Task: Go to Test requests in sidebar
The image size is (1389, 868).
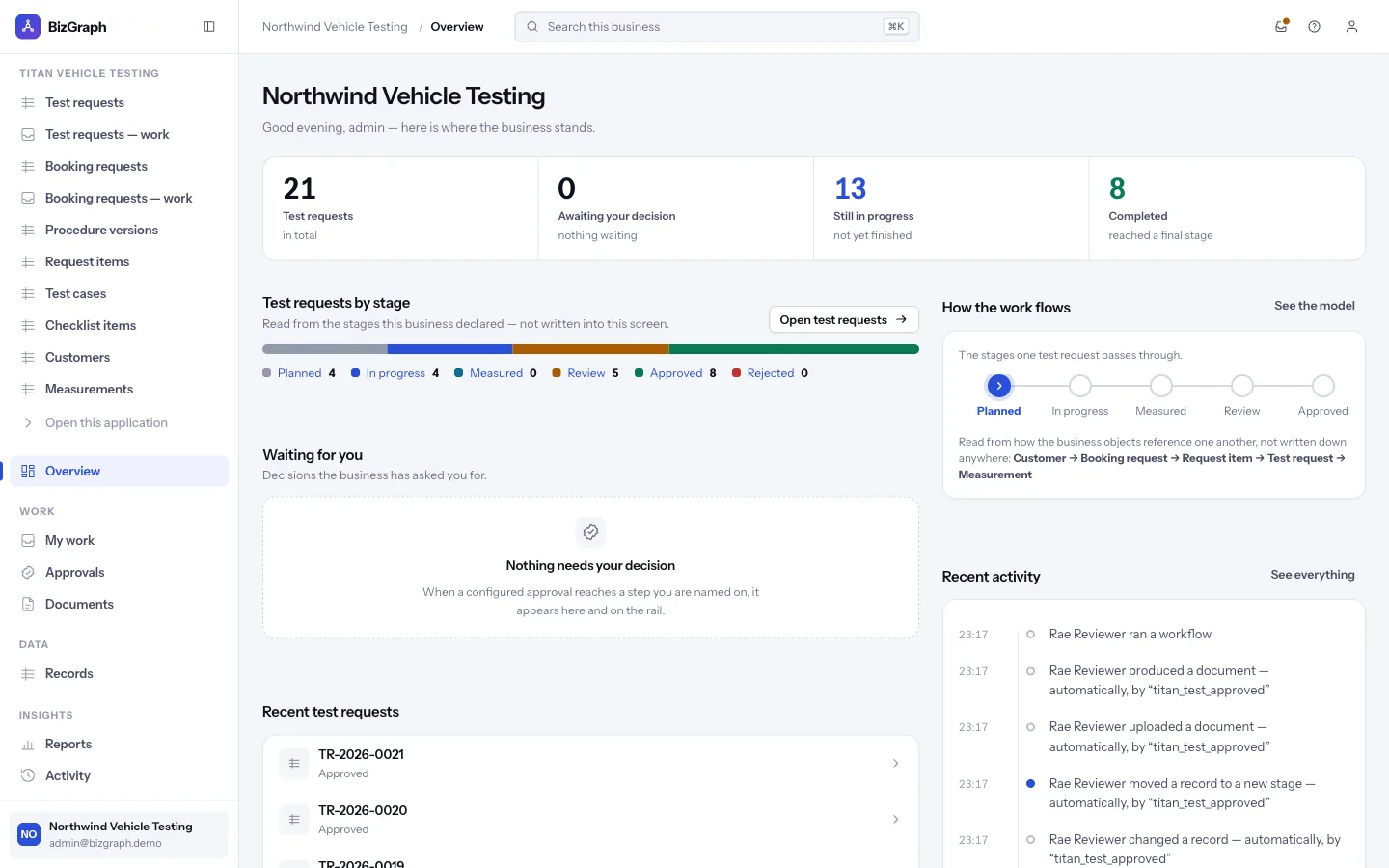Action: (x=120, y=103)
